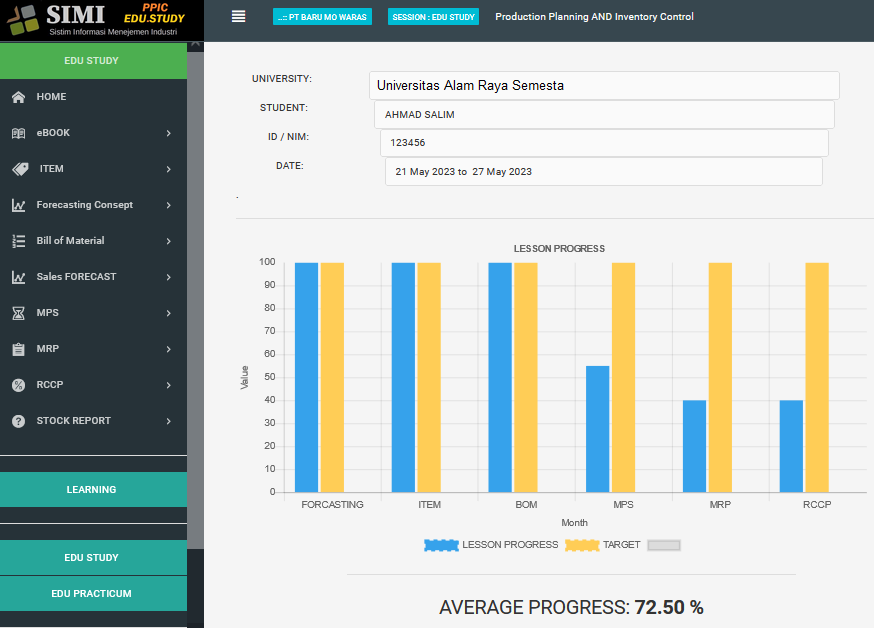Click the ITEM tag icon
This screenshot has width=874, height=628.
pyautogui.click(x=19, y=169)
